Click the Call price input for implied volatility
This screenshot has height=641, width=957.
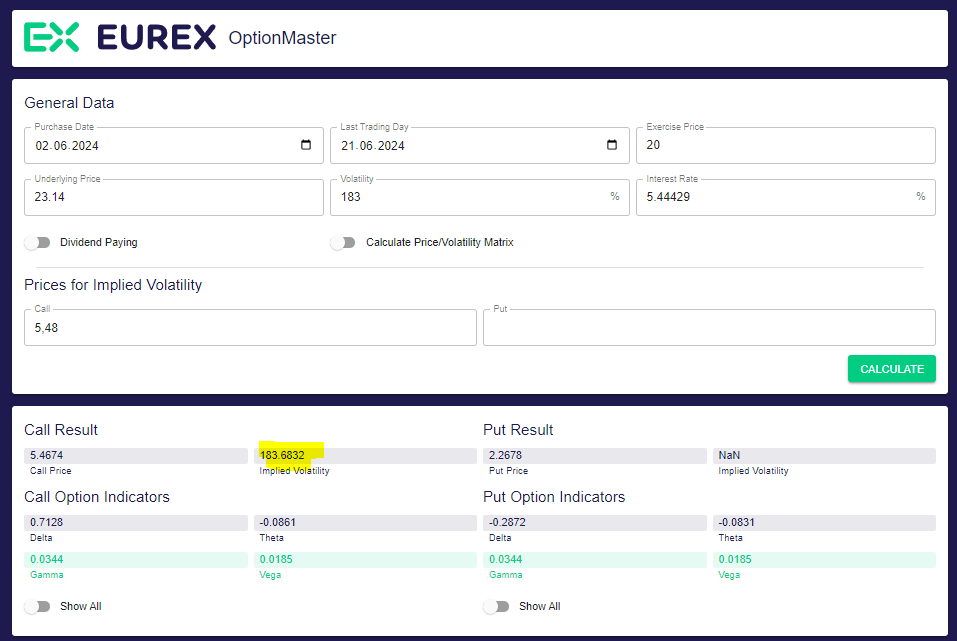(250, 328)
